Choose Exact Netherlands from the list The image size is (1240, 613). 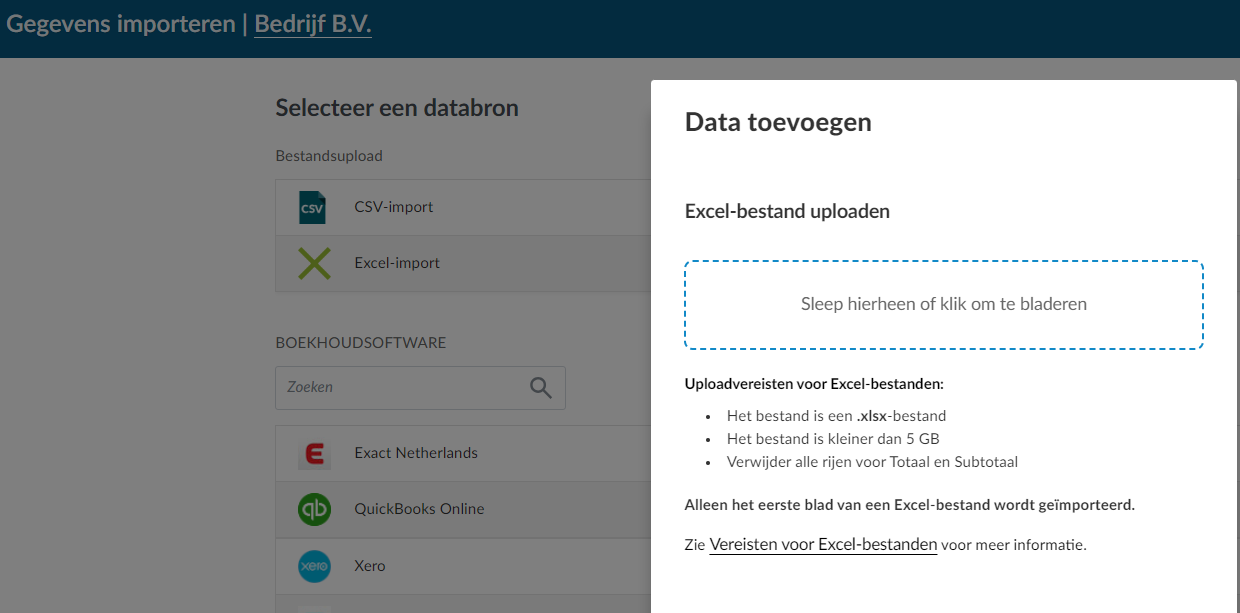[463, 453]
